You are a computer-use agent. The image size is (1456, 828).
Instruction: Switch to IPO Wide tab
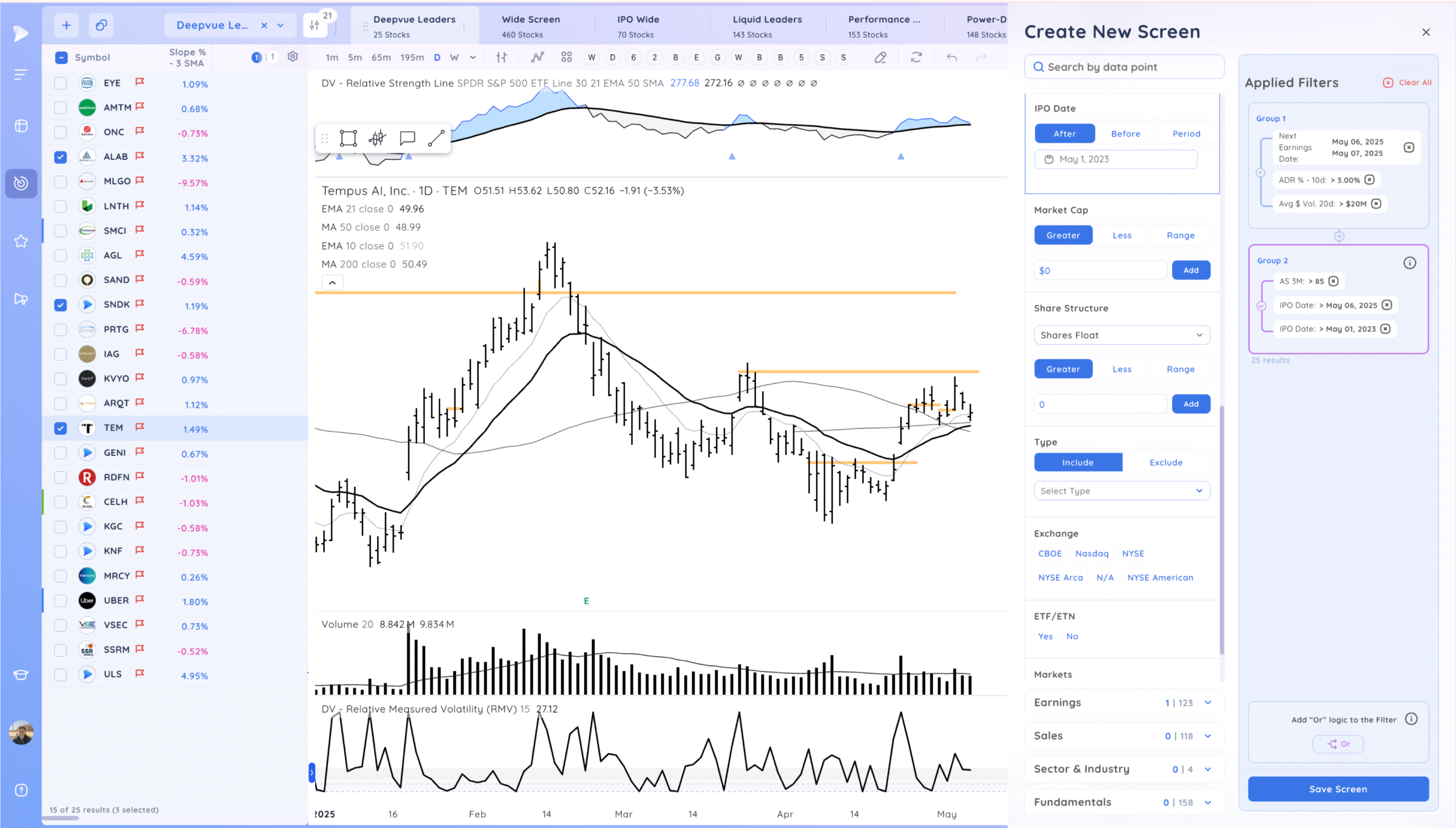[x=638, y=26]
